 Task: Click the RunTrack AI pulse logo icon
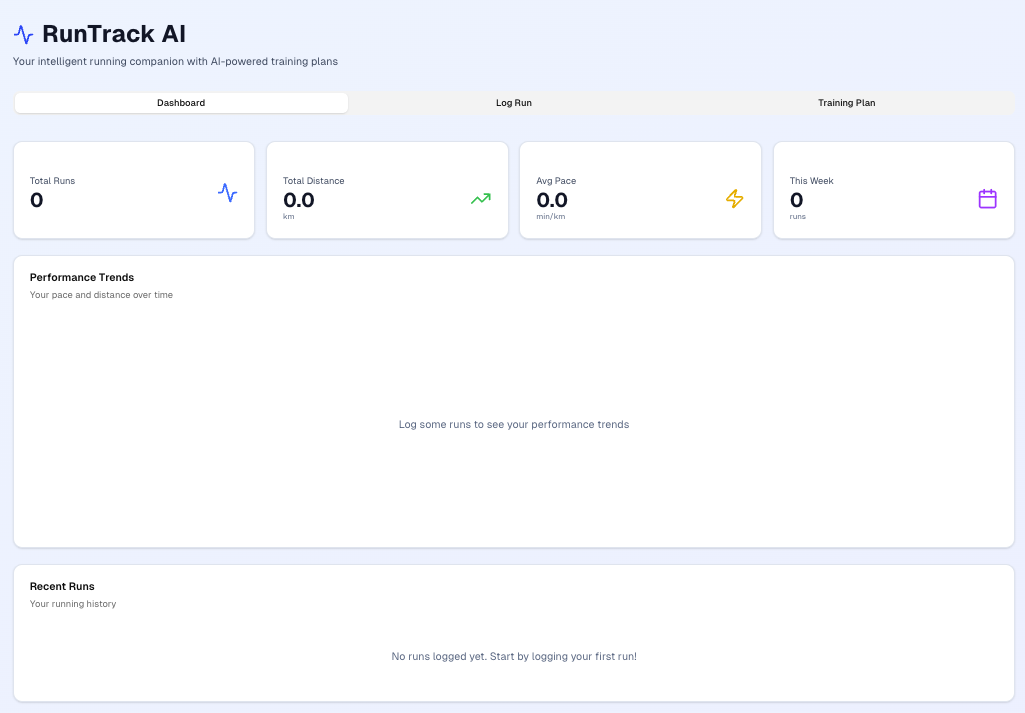(x=24, y=34)
